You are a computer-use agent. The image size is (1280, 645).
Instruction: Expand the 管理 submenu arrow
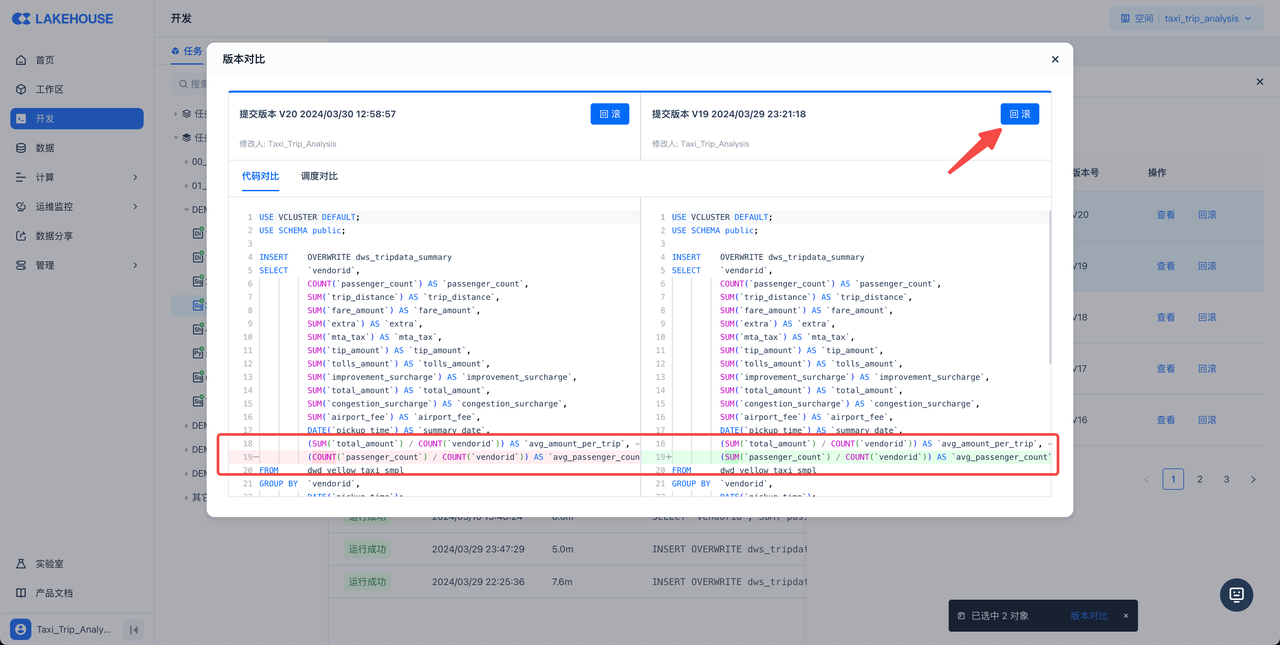coord(135,265)
